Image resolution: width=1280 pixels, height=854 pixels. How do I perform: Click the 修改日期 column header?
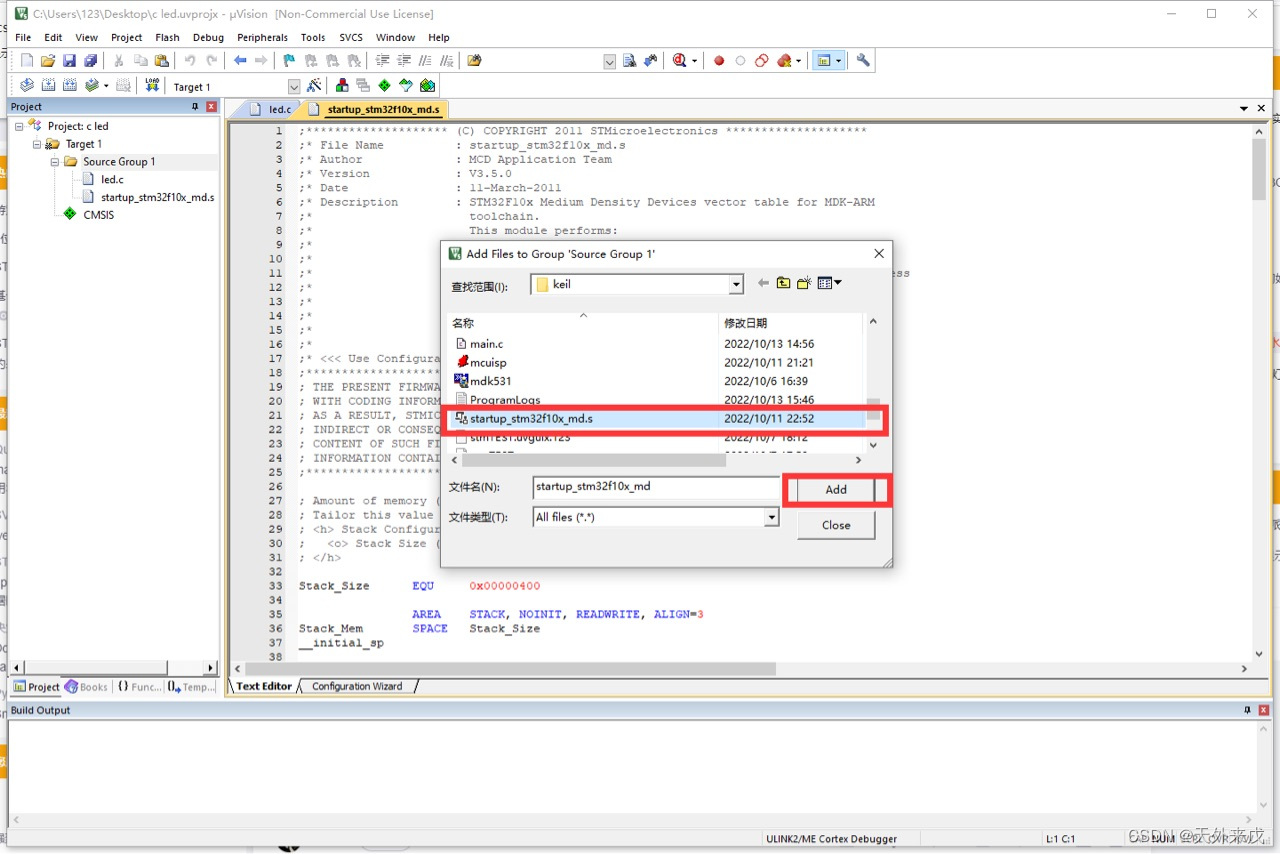(745, 323)
